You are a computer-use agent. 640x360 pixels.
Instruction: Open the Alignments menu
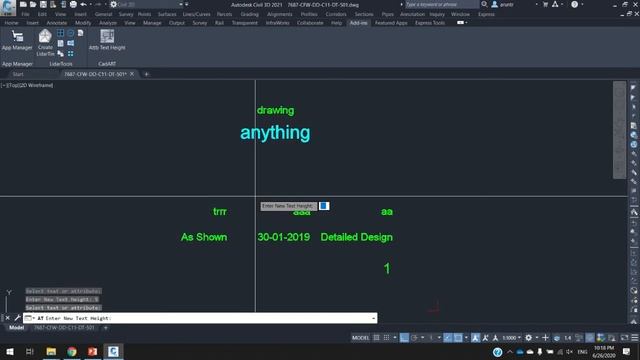(280, 14)
